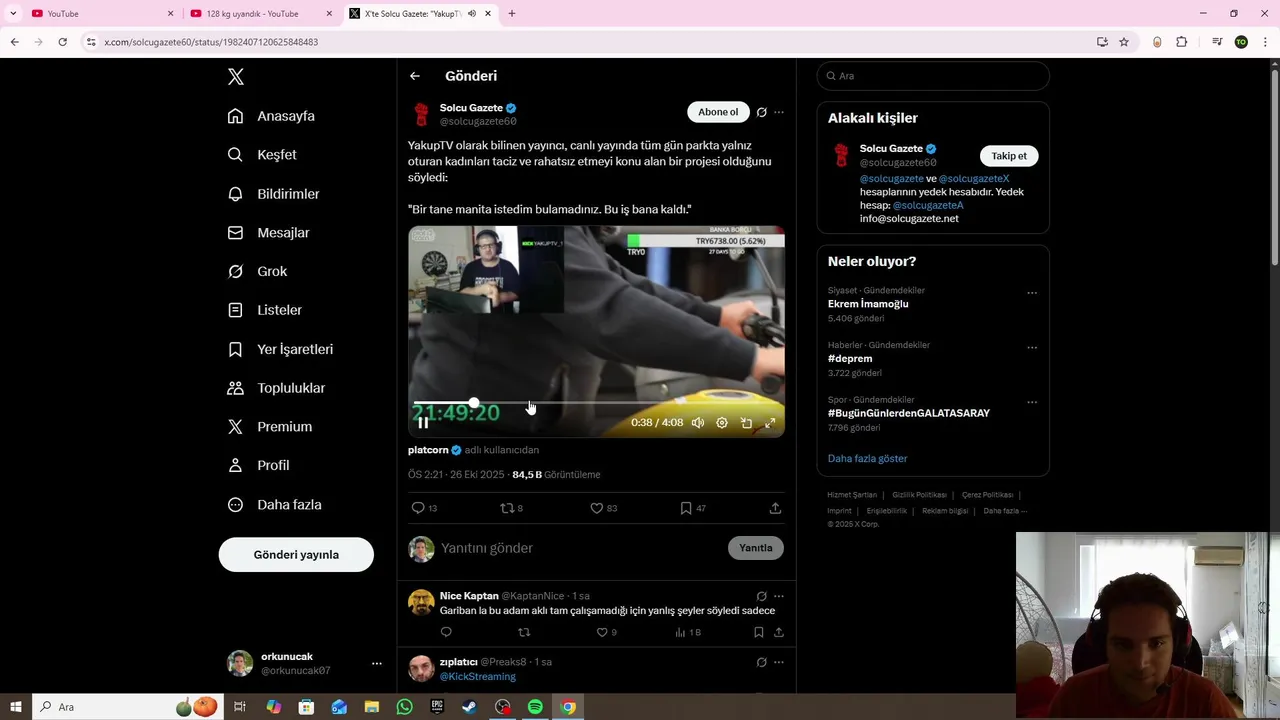
Task: Open post options three-dot menu
Action: [779, 112]
